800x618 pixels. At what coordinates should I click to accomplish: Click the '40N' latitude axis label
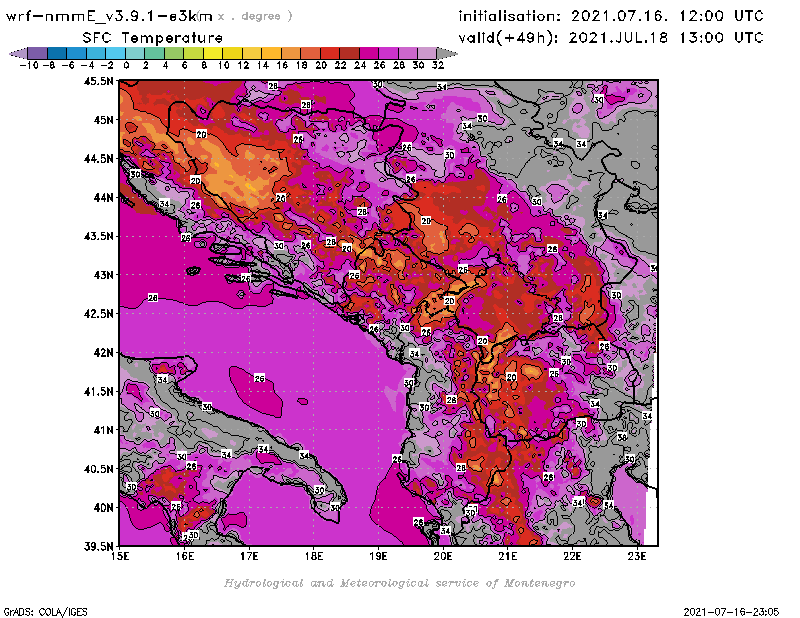coord(103,508)
